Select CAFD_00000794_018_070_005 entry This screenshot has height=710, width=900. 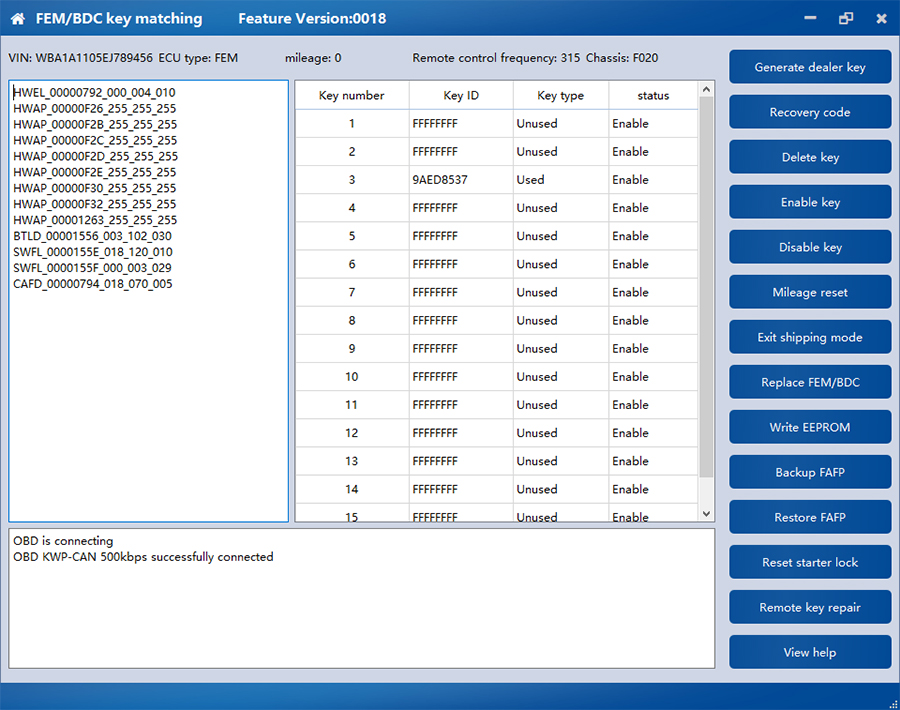[x=93, y=284]
